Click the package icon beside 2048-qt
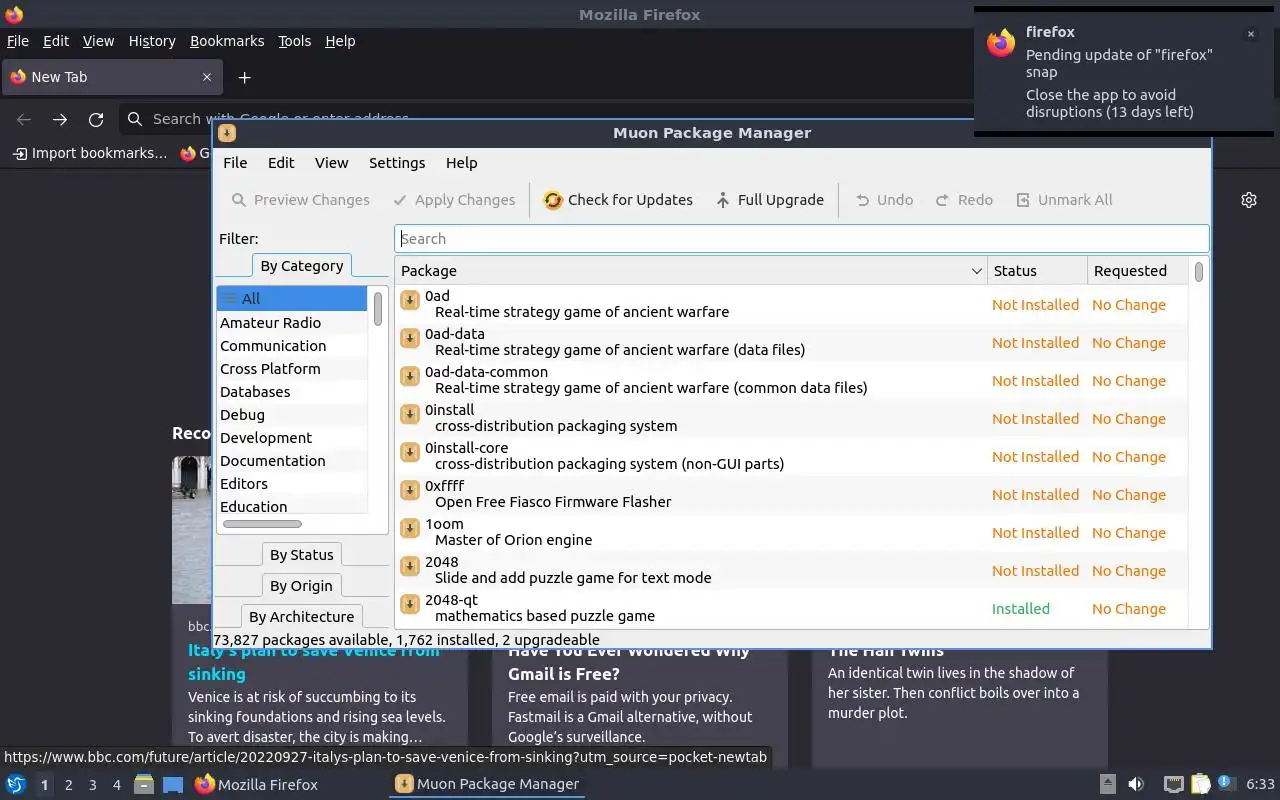 point(409,604)
